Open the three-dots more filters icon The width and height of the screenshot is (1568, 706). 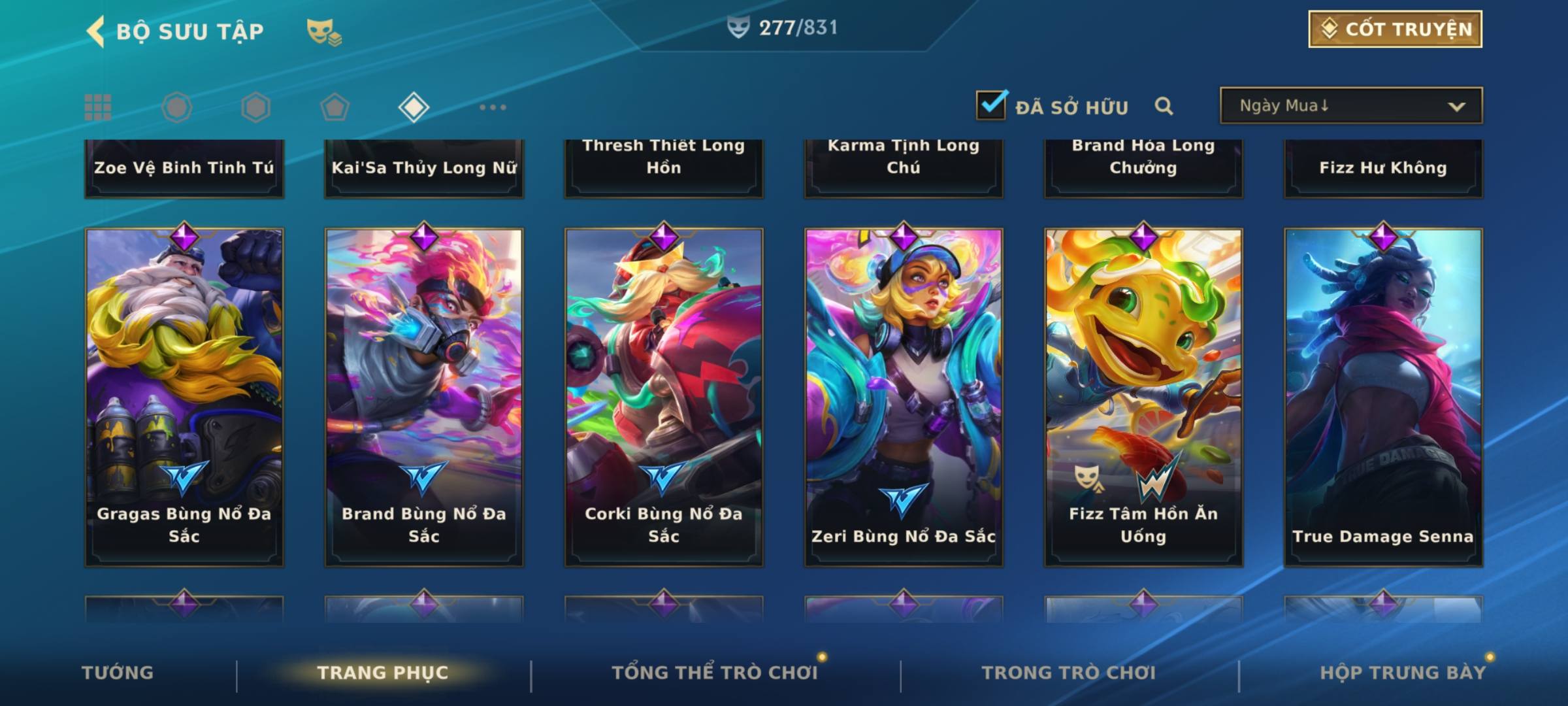click(x=493, y=107)
